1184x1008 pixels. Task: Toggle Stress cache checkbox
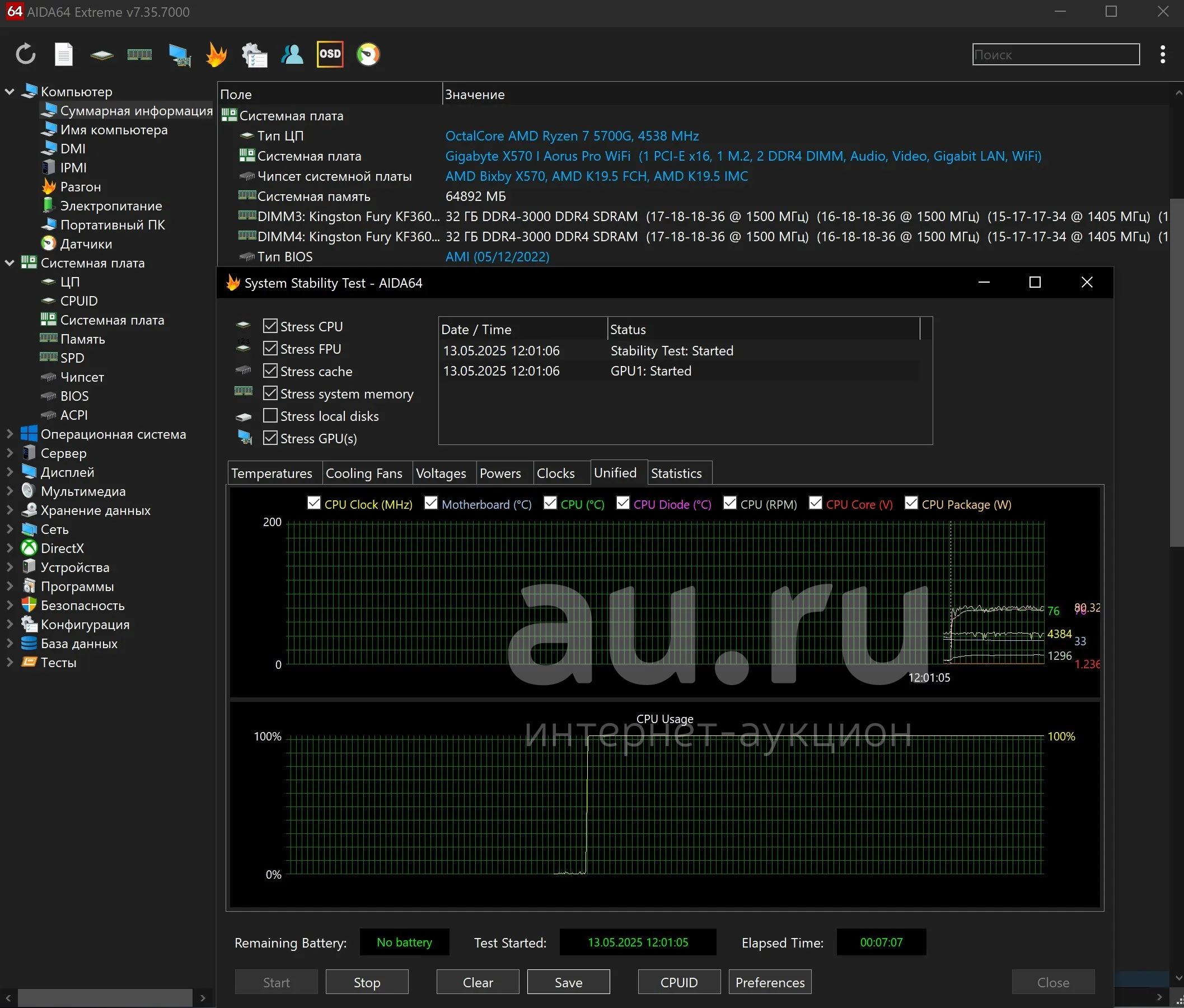[270, 371]
